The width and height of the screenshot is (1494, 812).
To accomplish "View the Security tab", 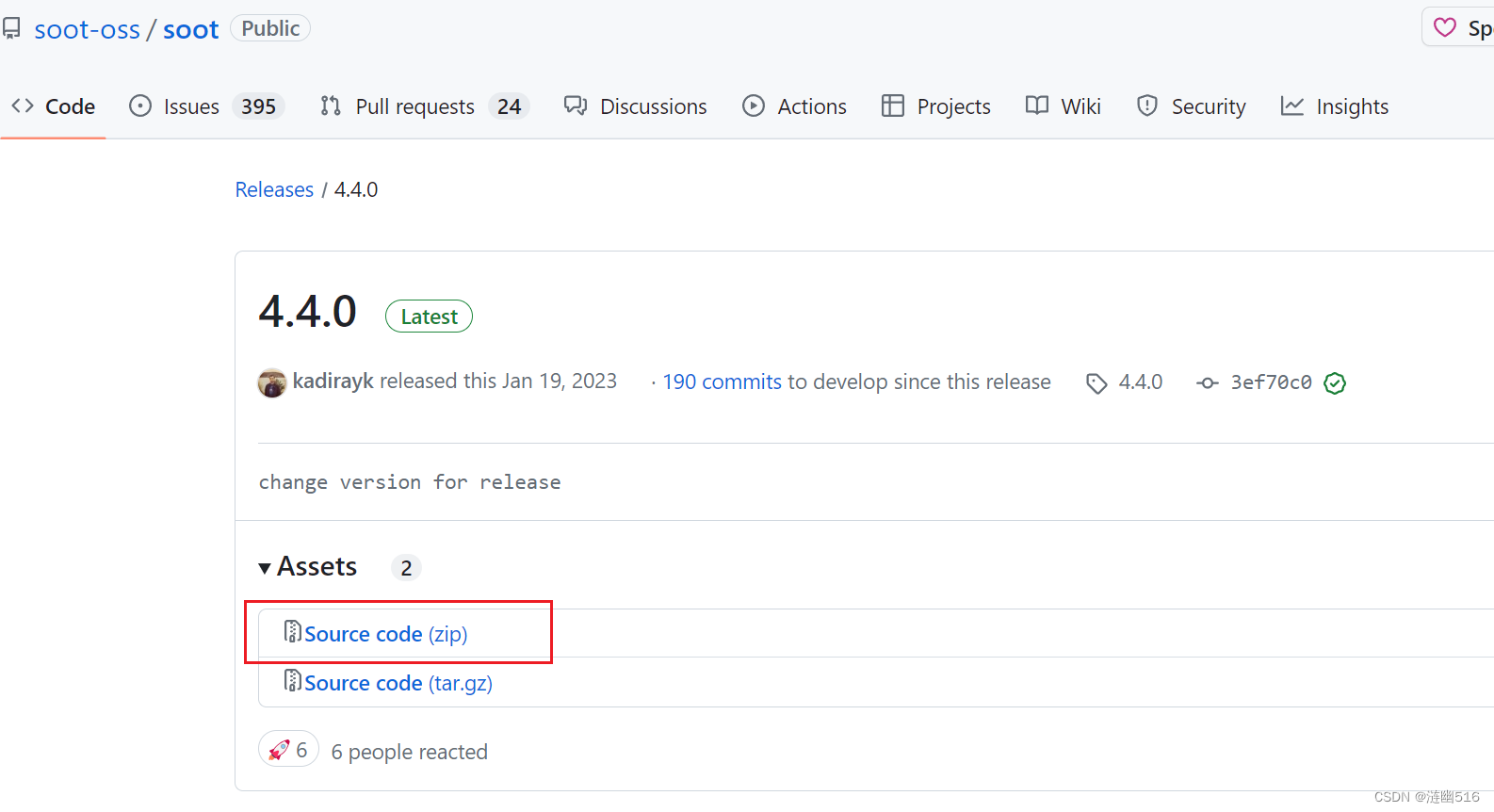I will 1192,106.
